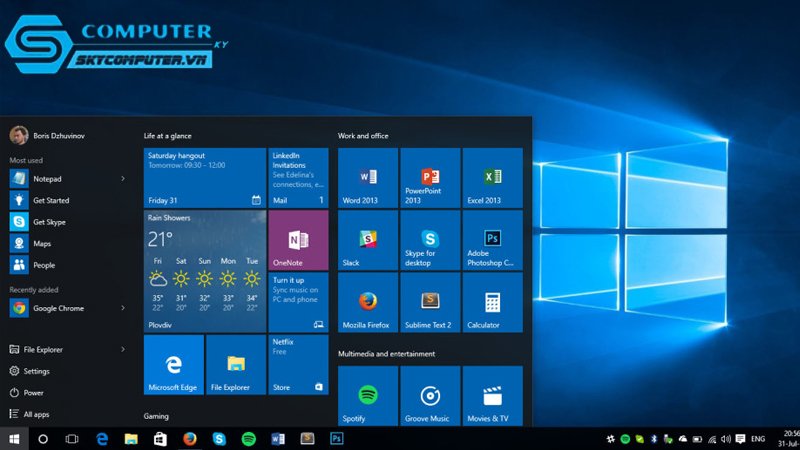The height and width of the screenshot is (450, 800).
Task: Open the Calculator tile
Action: 492,303
